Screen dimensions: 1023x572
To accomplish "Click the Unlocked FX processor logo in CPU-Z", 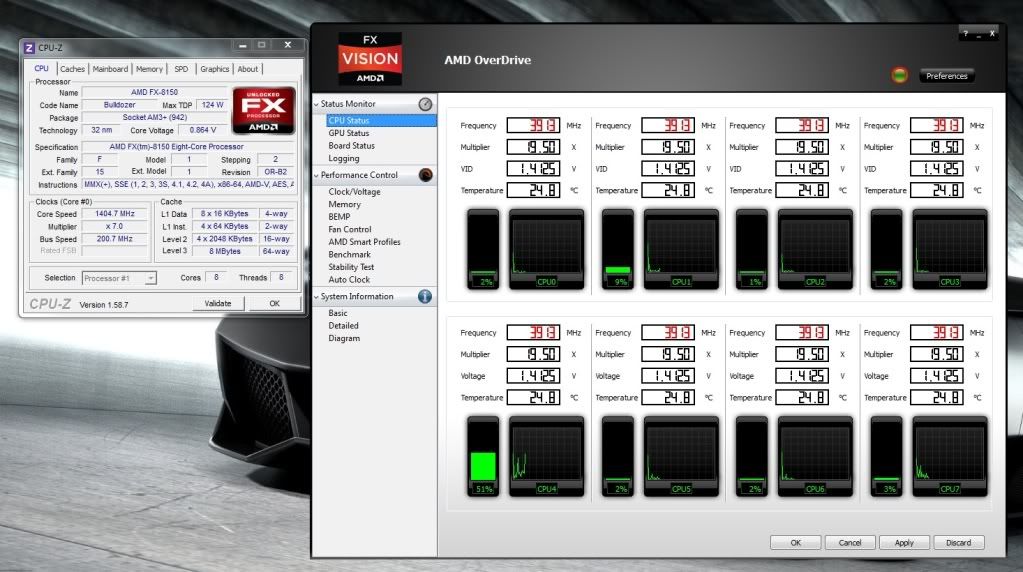I will [264, 110].
